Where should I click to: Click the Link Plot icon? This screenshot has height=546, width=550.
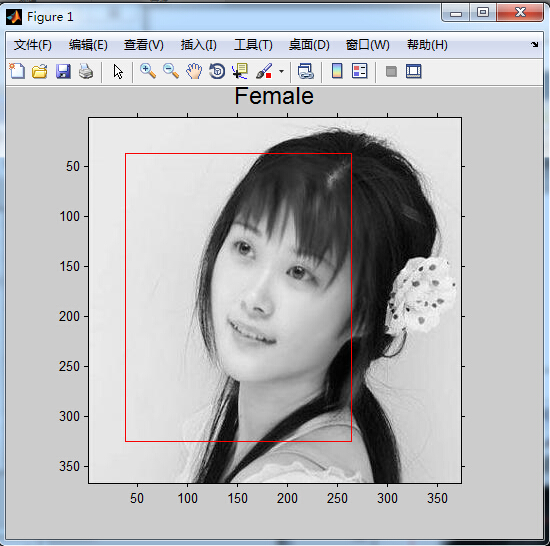tap(306, 71)
